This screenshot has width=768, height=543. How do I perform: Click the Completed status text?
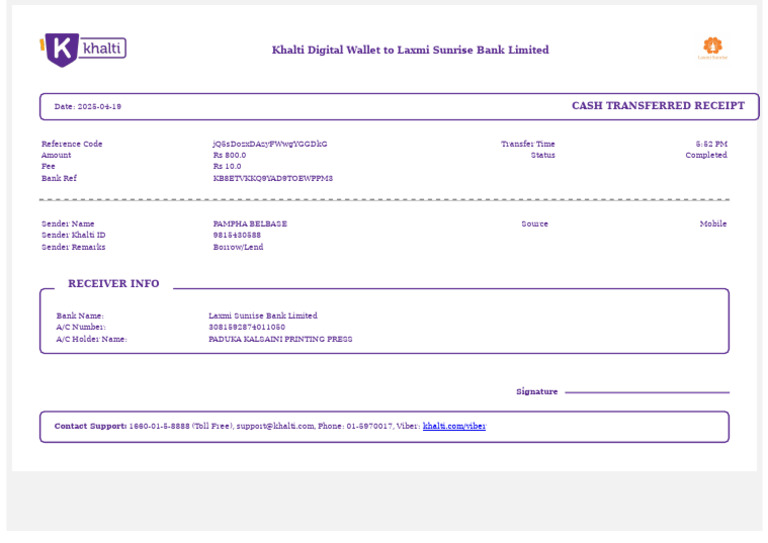706,155
